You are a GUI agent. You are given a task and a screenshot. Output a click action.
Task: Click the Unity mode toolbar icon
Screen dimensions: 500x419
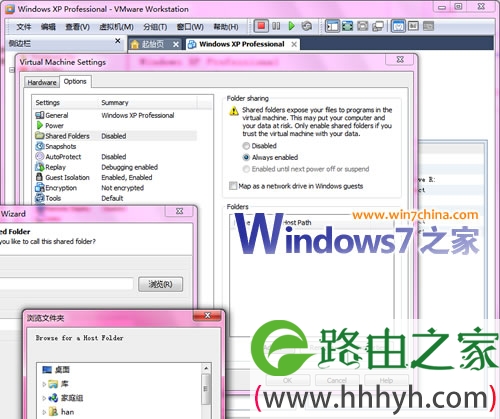(378, 26)
